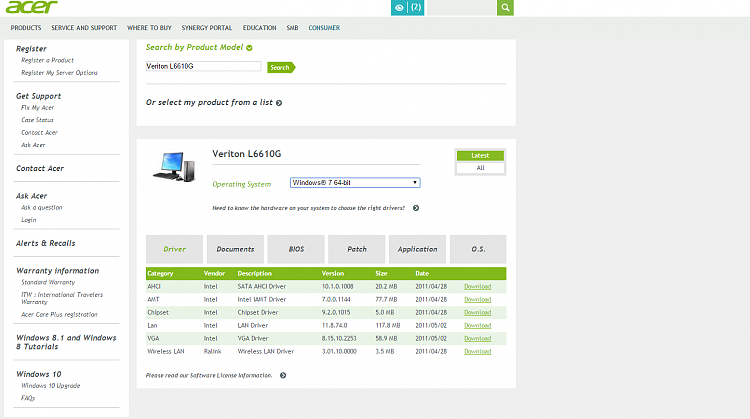Select the Latest filter
The height and width of the screenshot is (419, 750).
pos(480,155)
